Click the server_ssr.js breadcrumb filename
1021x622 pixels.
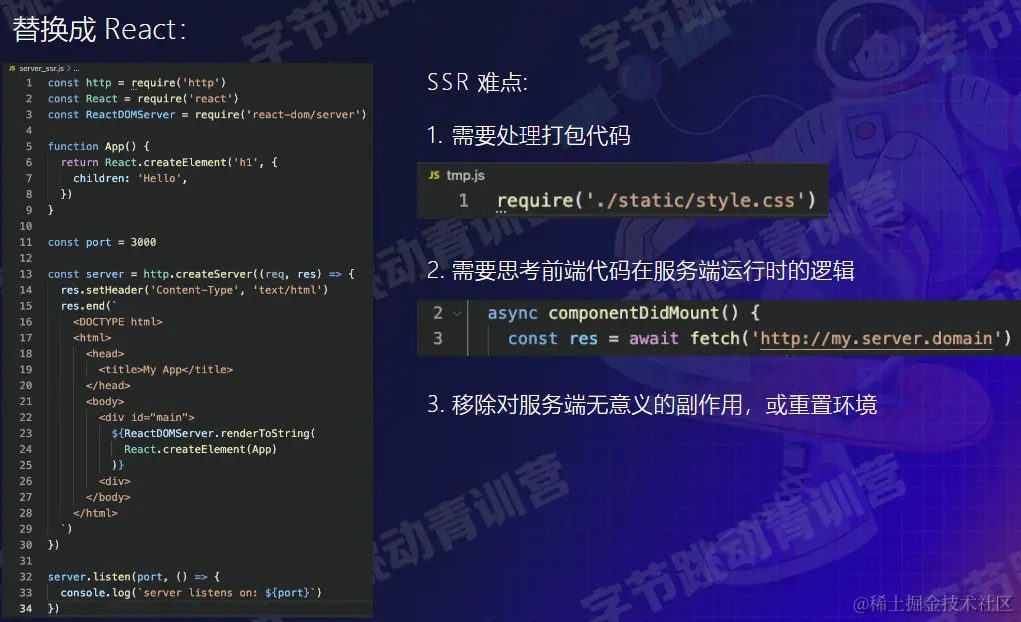[x=42, y=68]
